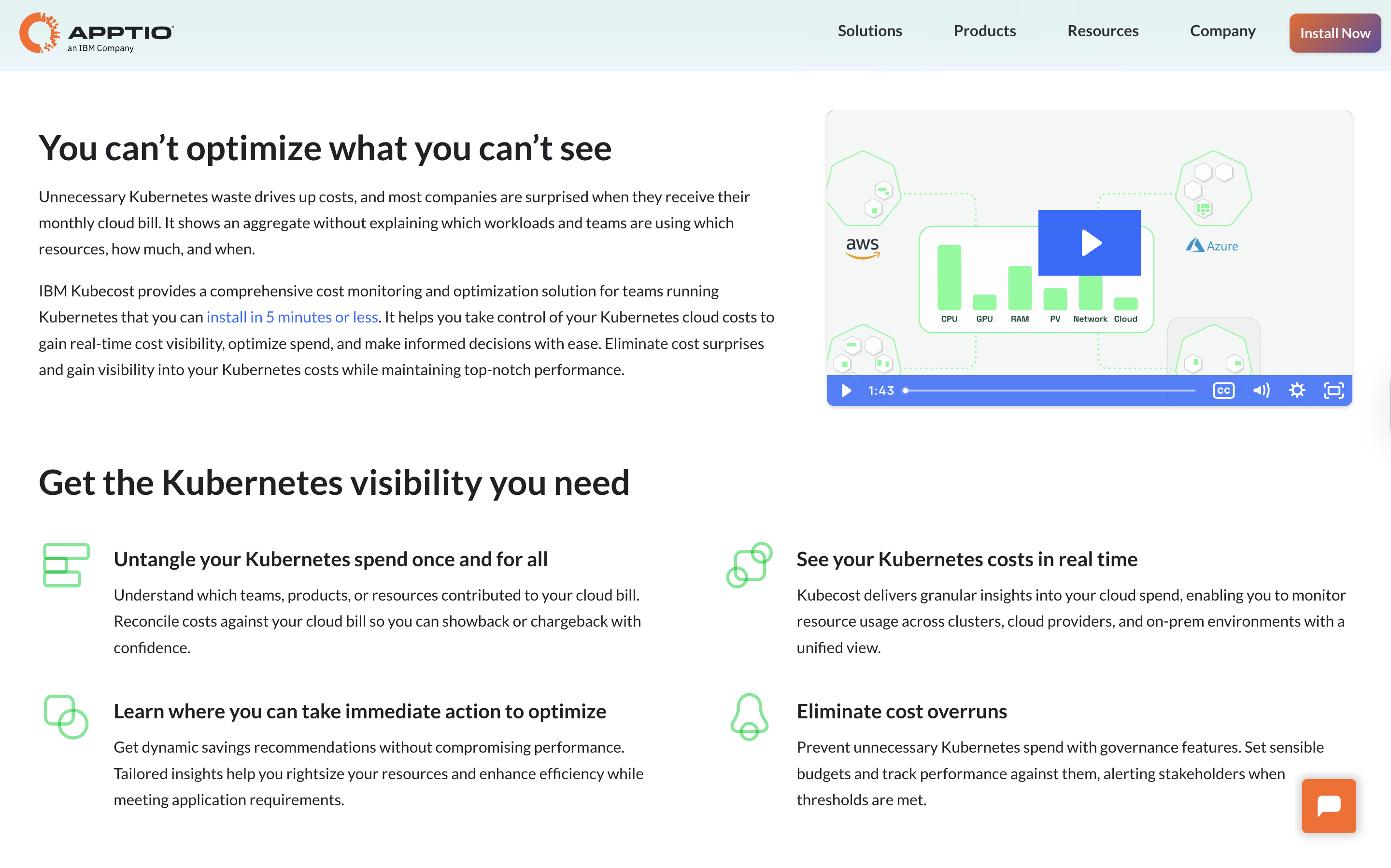The width and height of the screenshot is (1391, 868).
Task: Click the 'See your Kubernetes costs in real time' heading
Action: click(966, 559)
